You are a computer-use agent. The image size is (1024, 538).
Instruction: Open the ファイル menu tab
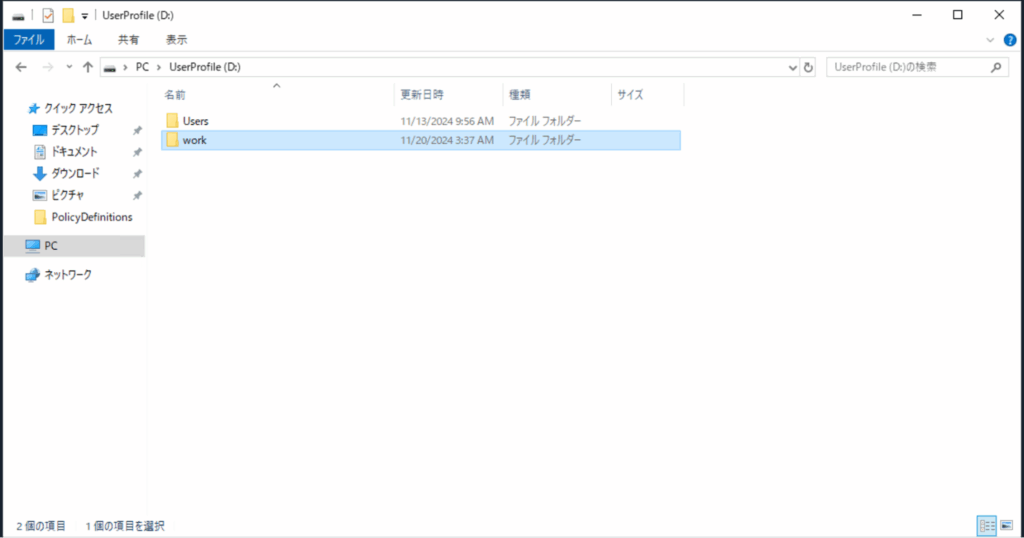[x=29, y=40]
